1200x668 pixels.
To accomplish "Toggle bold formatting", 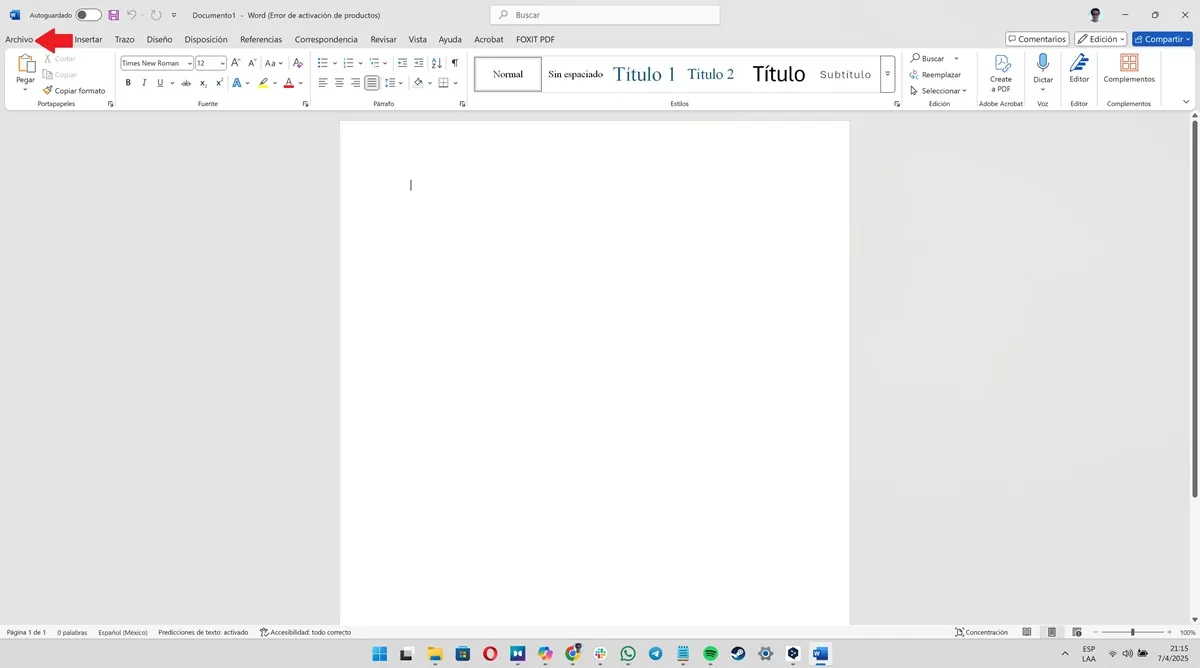I will coord(128,83).
